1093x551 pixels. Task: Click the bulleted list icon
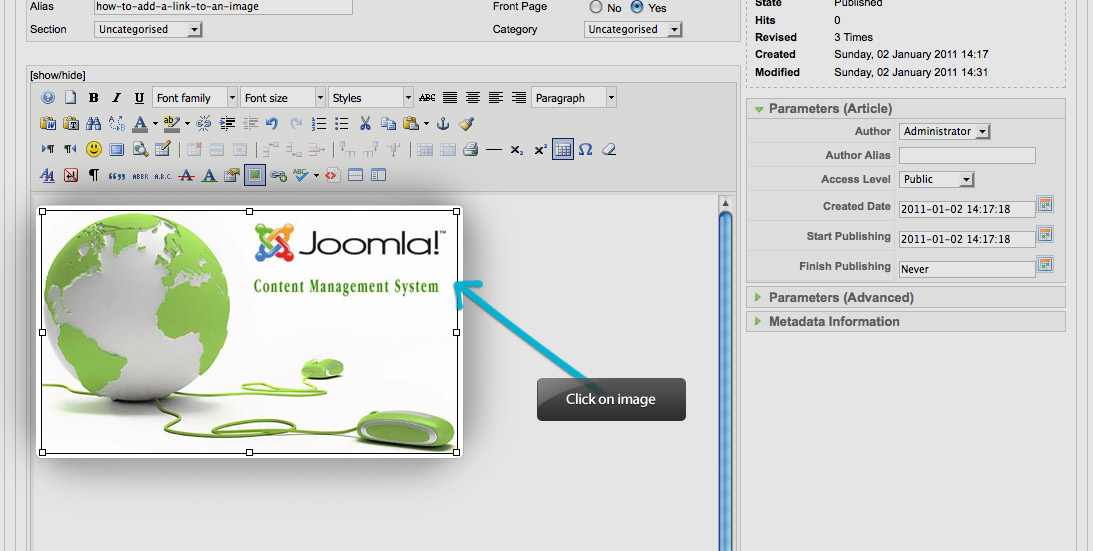[342, 123]
